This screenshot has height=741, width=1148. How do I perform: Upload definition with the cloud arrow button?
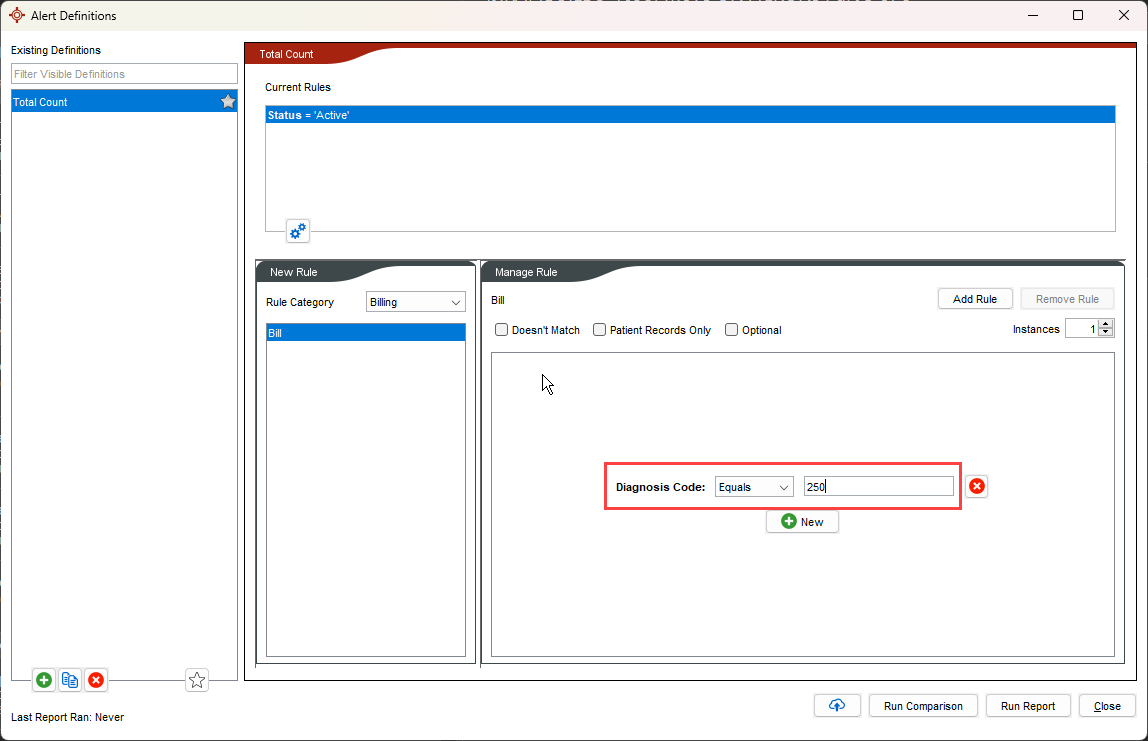pyautogui.click(x=837, y=705)
